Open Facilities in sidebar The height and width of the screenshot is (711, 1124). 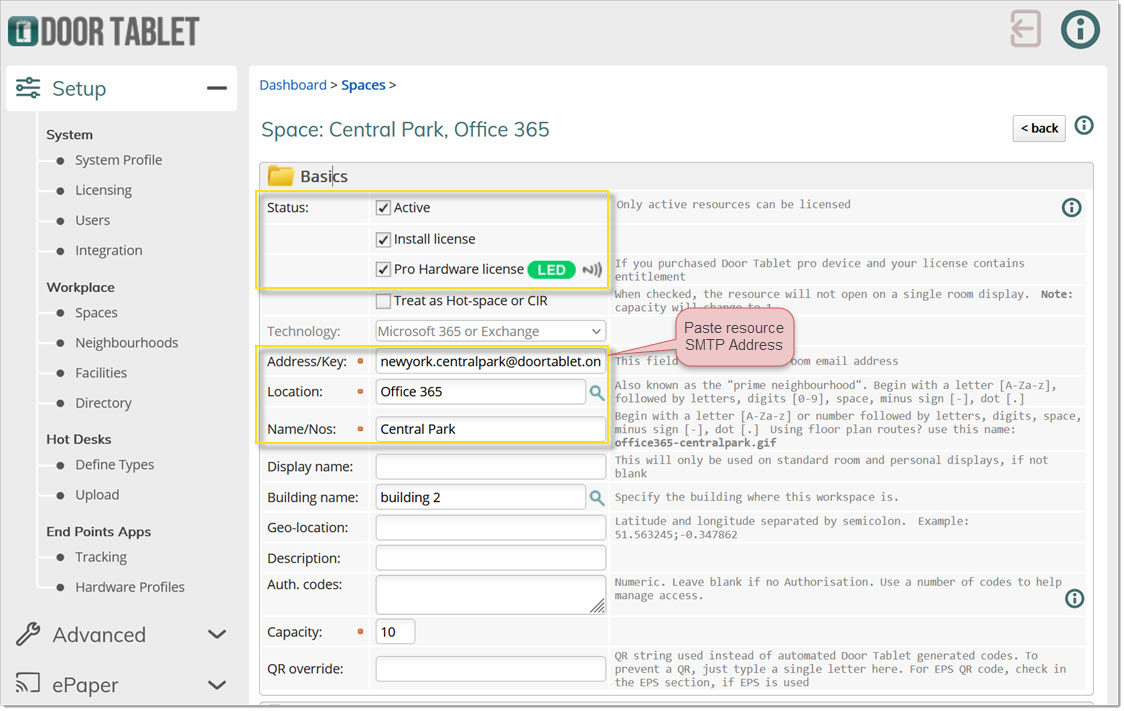pos(101,373)
